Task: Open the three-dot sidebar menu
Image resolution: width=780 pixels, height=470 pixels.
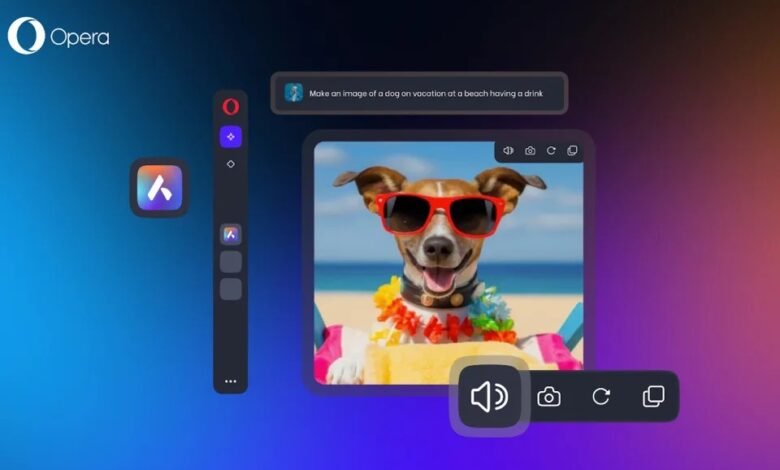Action: [231, 381]
